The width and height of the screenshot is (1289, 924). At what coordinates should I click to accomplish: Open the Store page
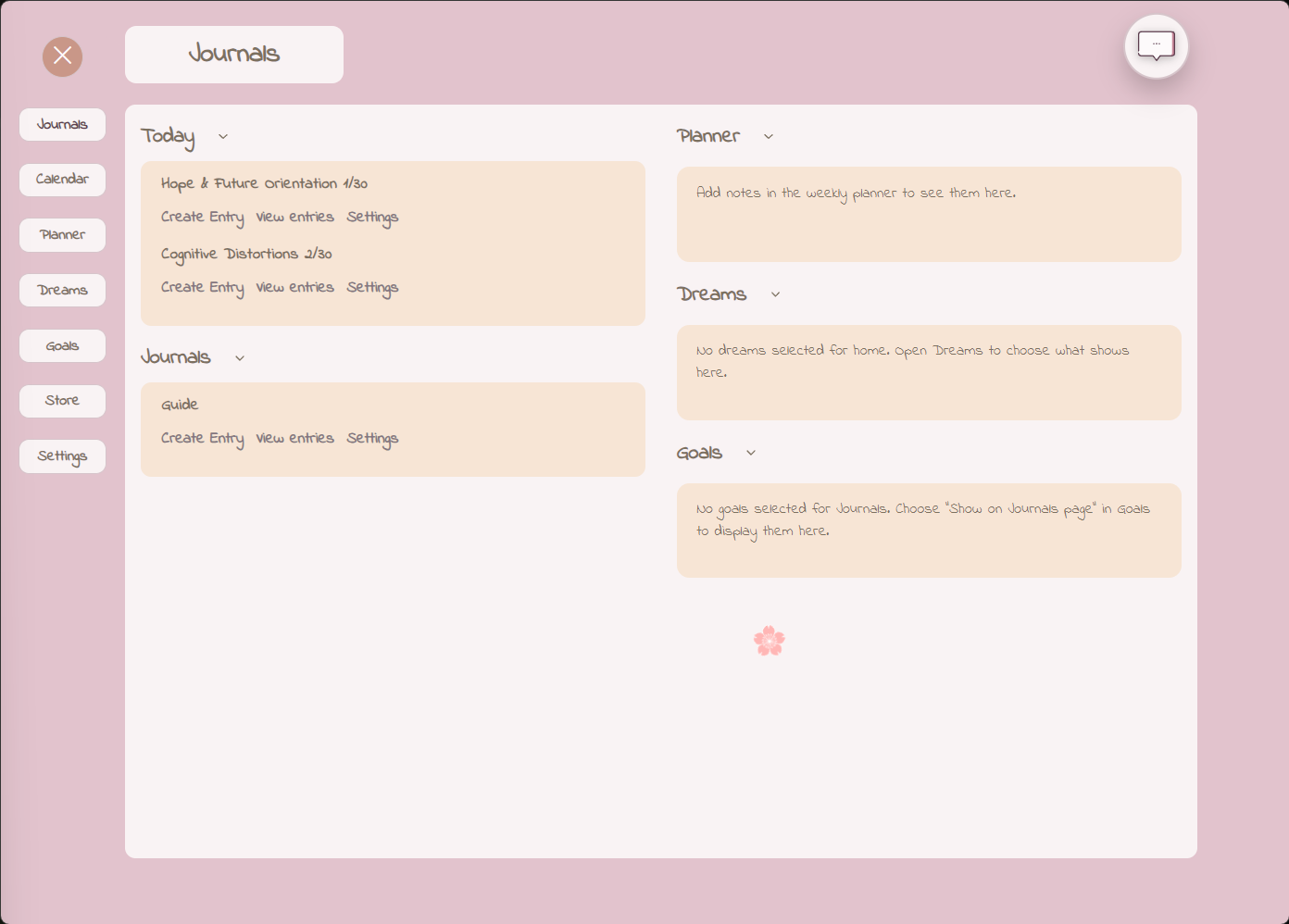pyautogui.click(x=62, y=400)
